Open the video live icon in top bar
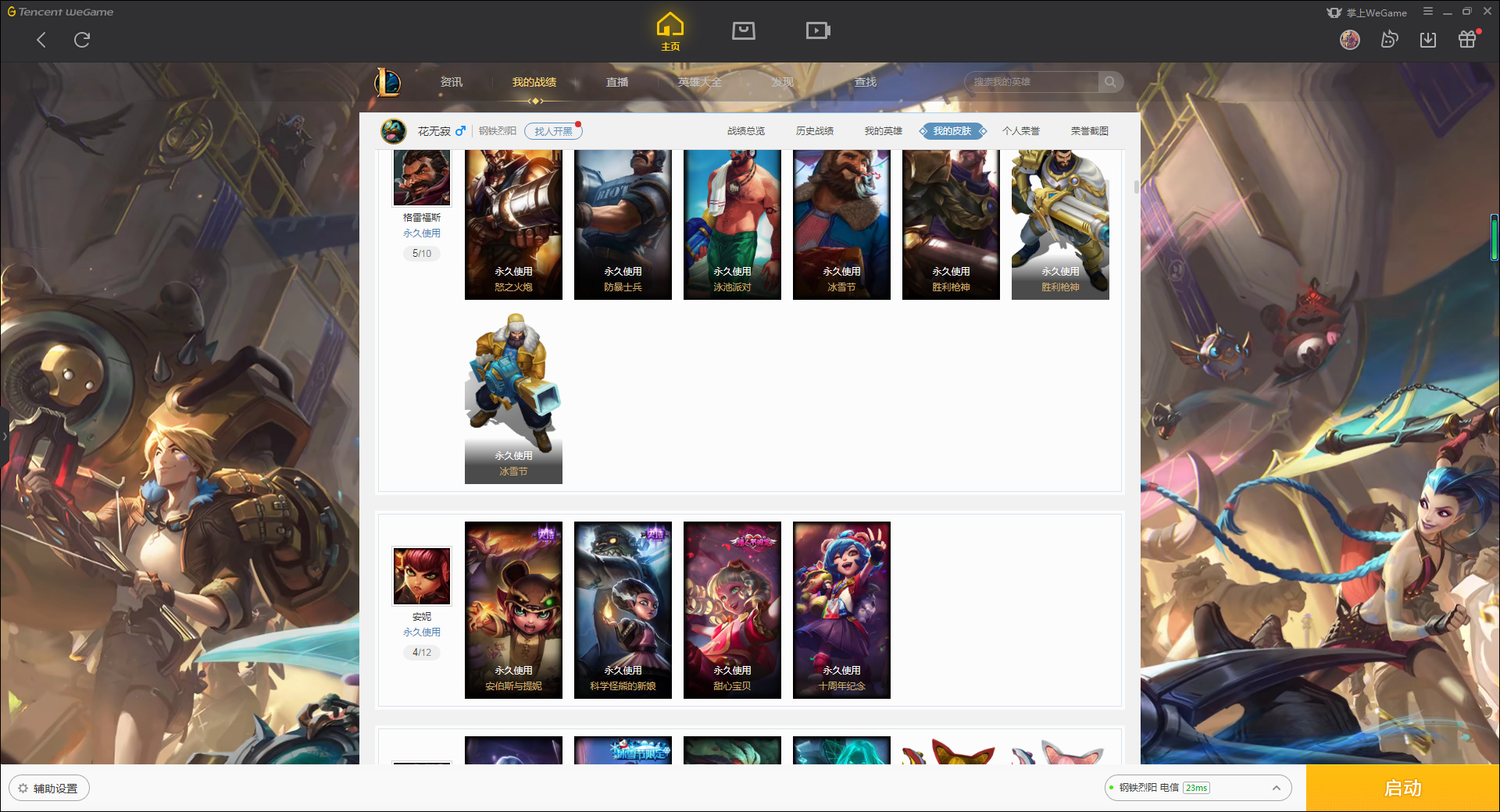This screenshot has width=1500, height=812. (818, 30)
